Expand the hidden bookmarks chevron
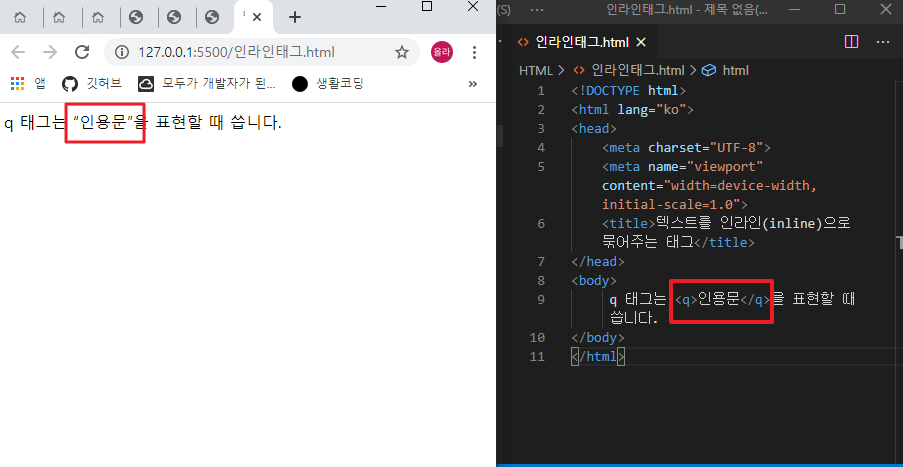This screenshot has width=903, height=467. (473, 84)
